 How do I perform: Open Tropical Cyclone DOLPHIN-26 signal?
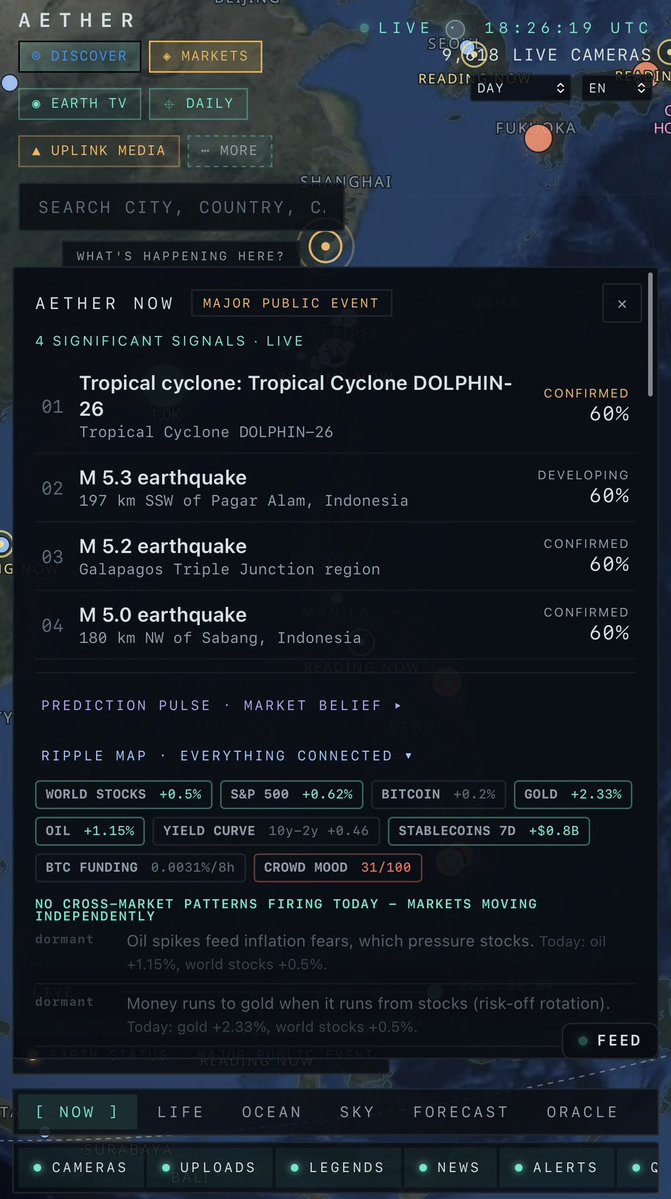click(x=335, y=407)
